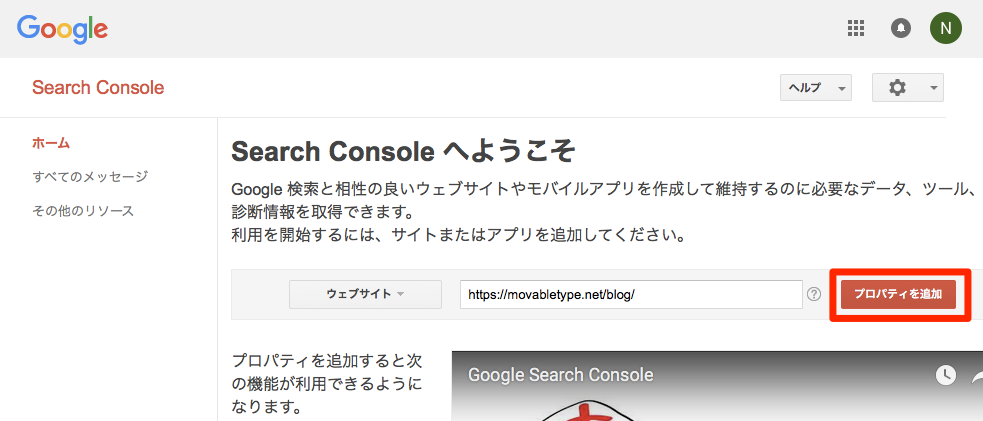
Task: Open the Google apps grid icon
Action: pos(856,28)
